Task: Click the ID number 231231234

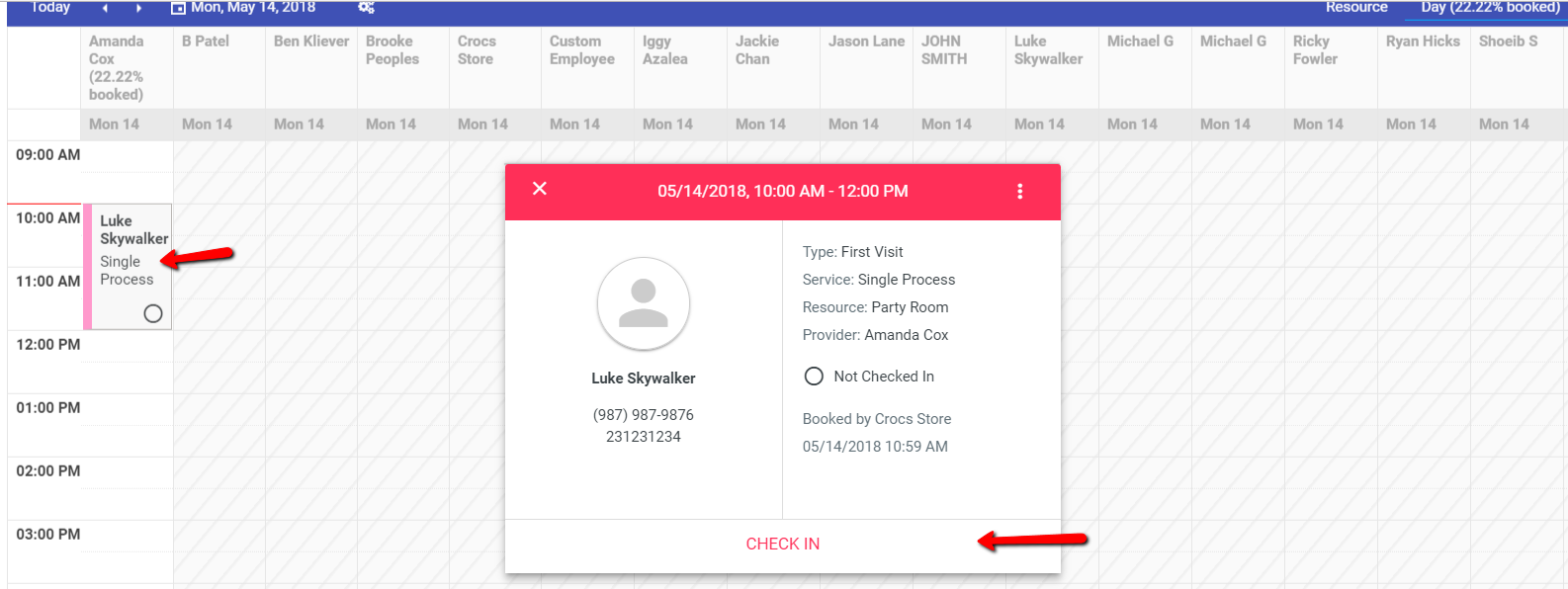Action: 644,437
